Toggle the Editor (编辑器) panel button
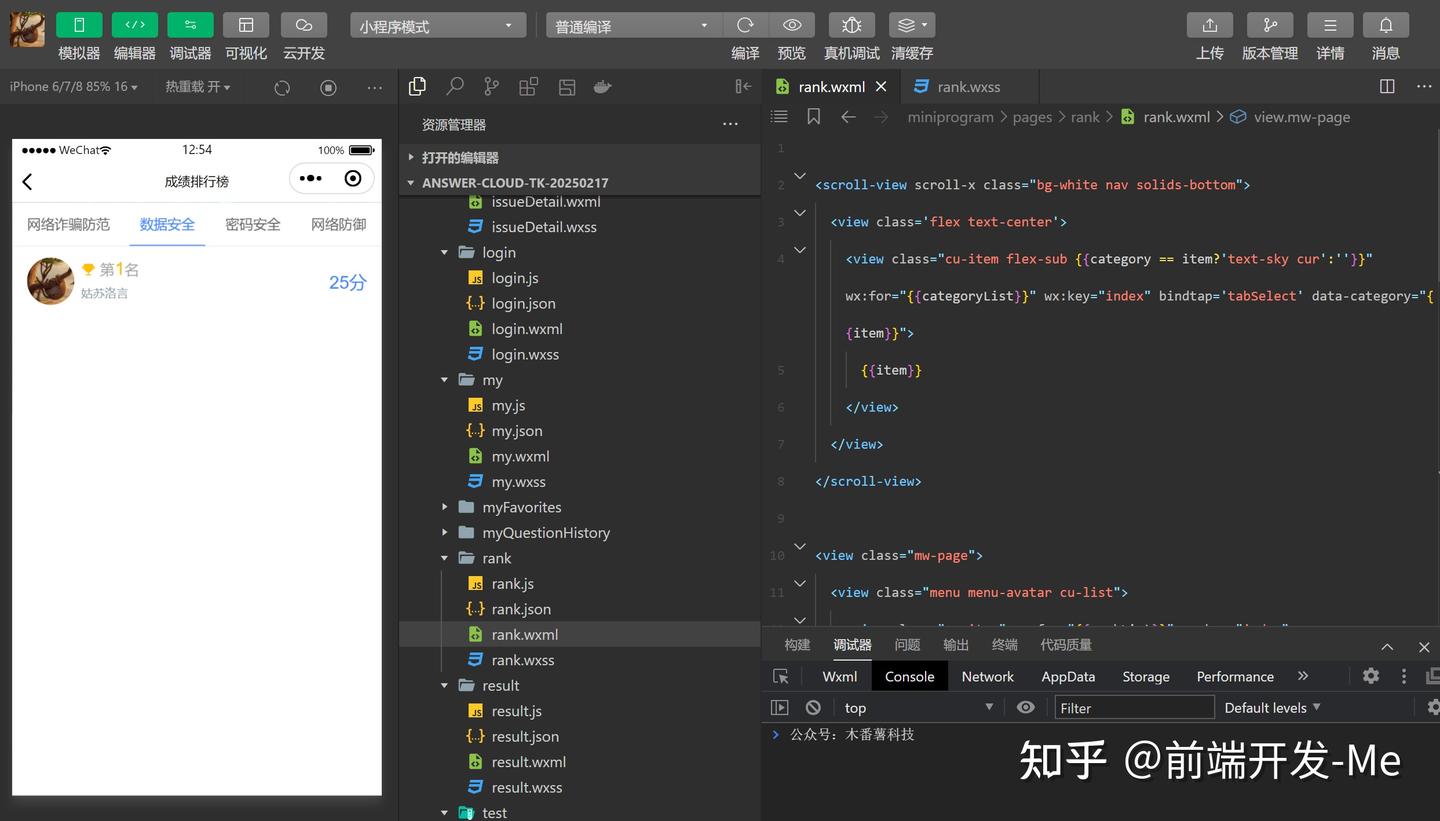The image size is (1440, 821). pos(134,25)
